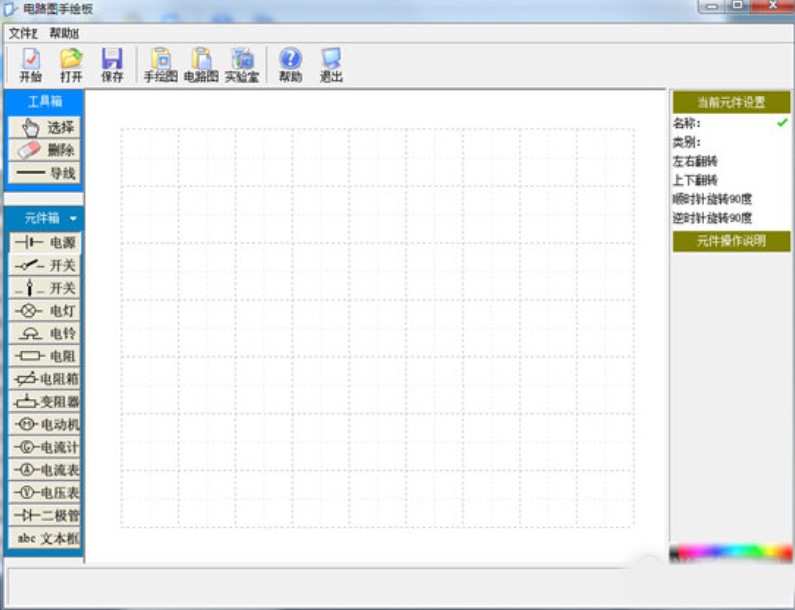Open the 元件操作说明 instructions header
Viewport: 795px width, 610px height.
tap(731, 241)
